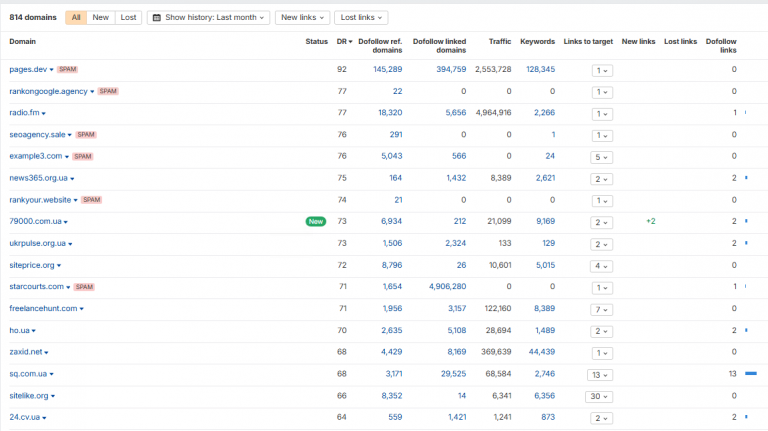Open the zaxid.net domain link

pos(25,352)
